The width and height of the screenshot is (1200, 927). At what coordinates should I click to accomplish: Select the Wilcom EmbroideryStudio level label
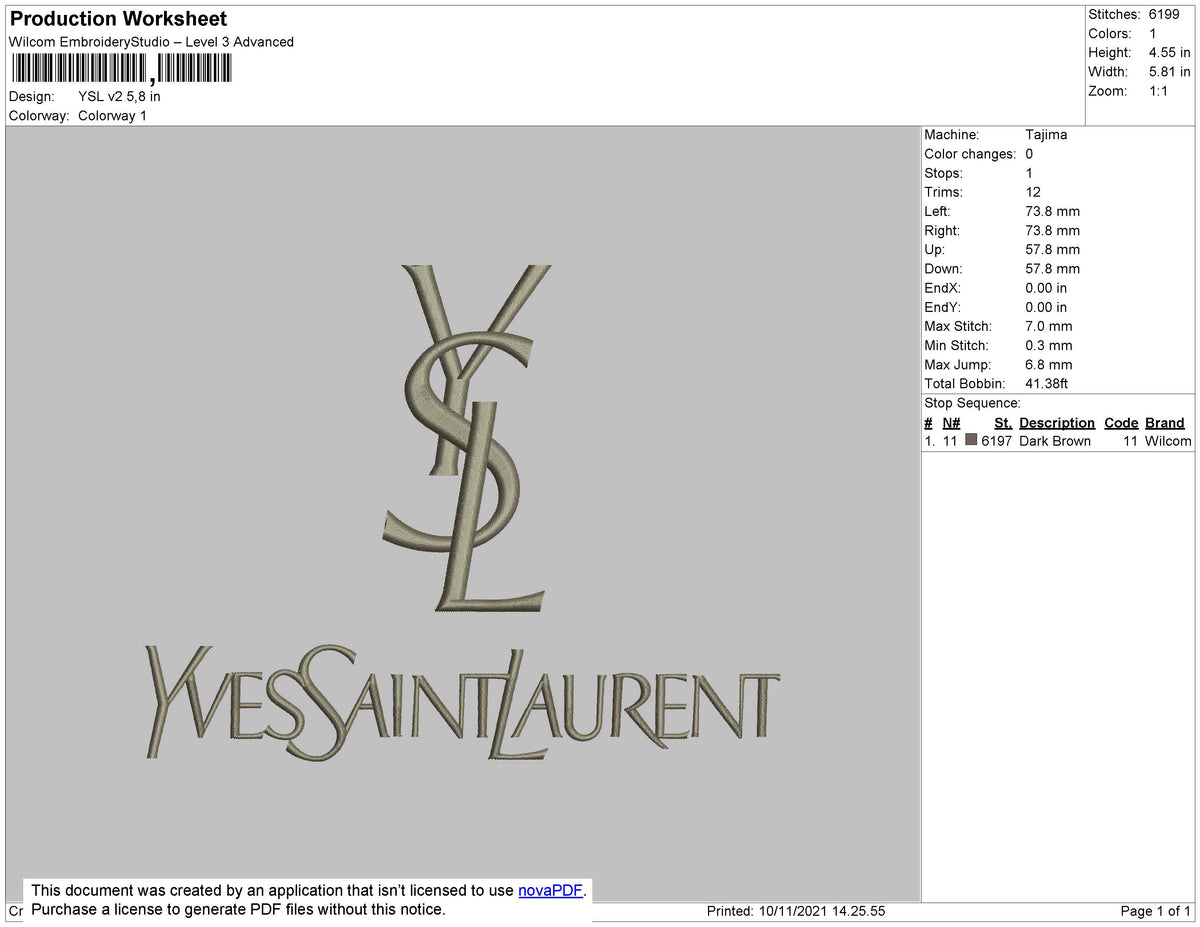click(x=150, y=42)
